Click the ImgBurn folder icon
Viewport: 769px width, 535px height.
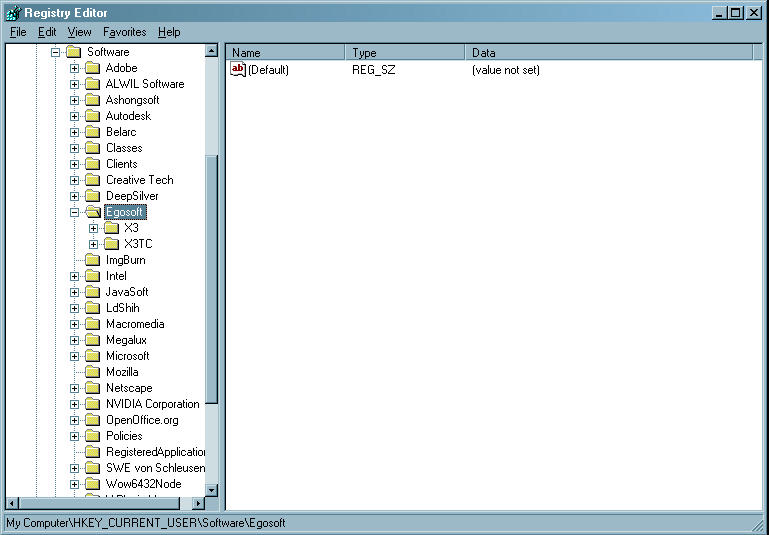pos(93,260)
